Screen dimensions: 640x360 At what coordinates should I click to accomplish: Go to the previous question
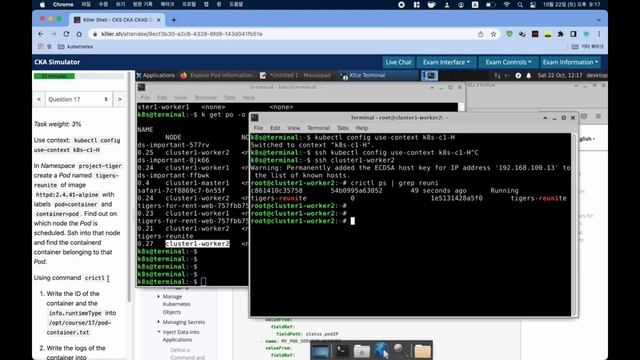point(39,99)
